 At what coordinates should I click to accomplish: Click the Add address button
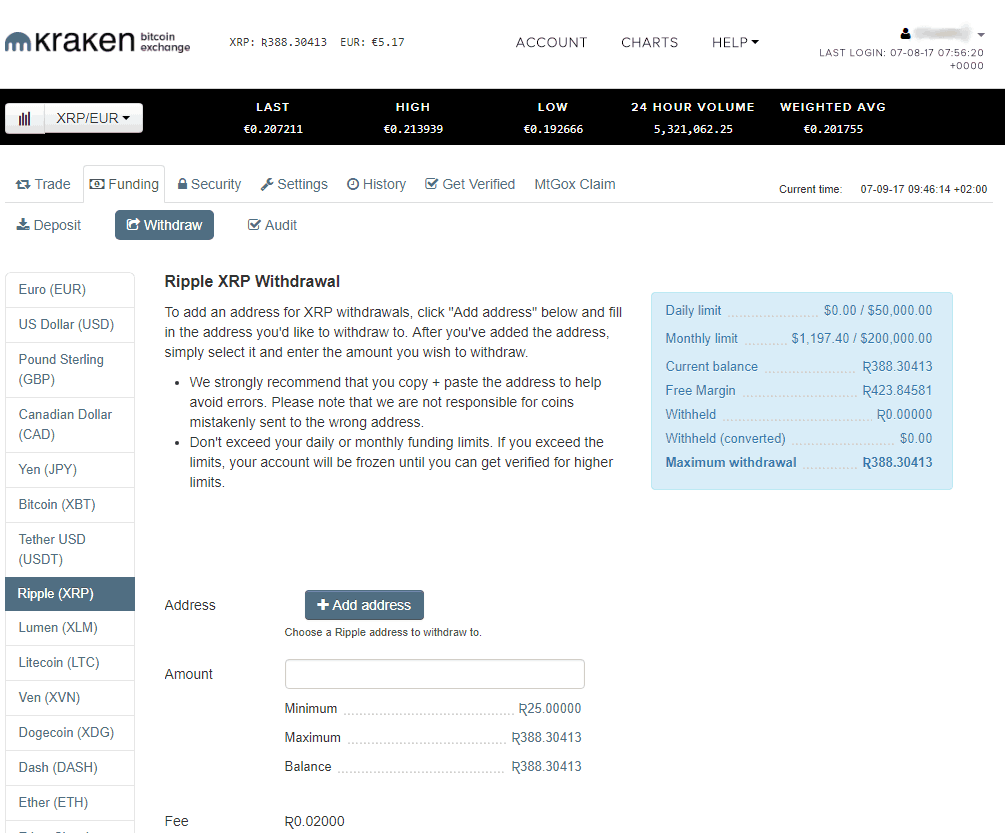[364, 605]
